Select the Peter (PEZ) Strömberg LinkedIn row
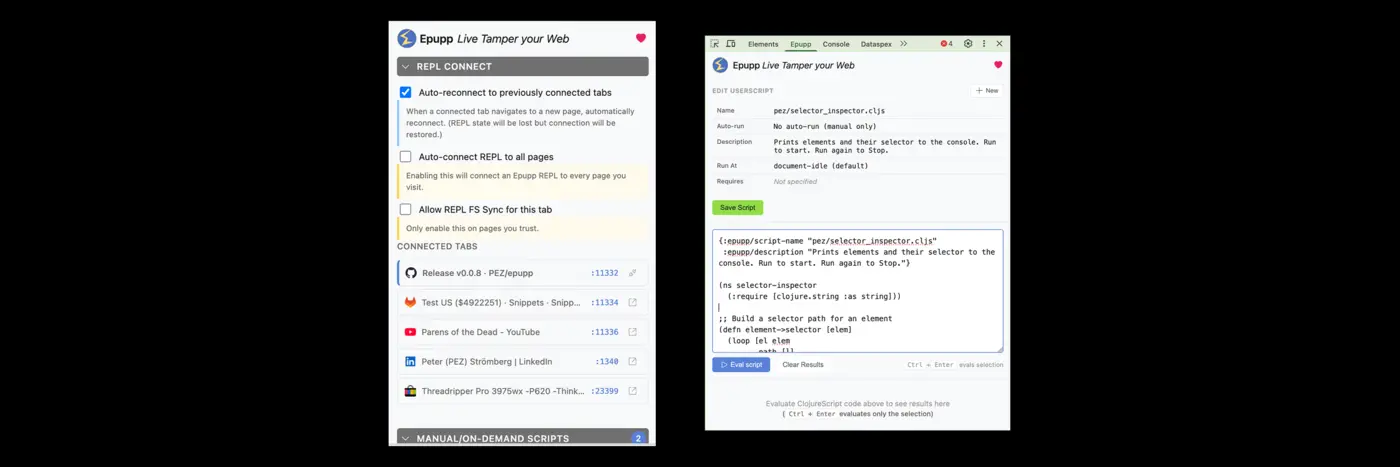 point(523,361)
